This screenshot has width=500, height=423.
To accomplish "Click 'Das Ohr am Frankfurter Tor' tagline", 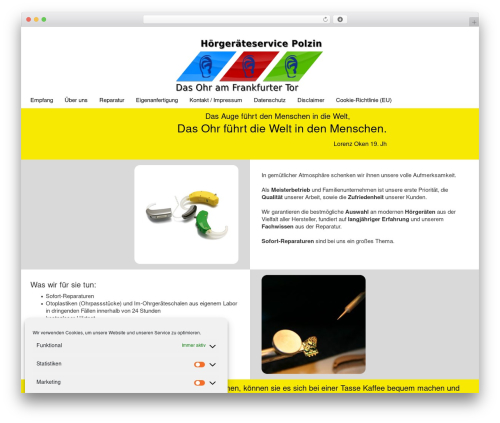I will pyautogui.click(x=237, y=88).
